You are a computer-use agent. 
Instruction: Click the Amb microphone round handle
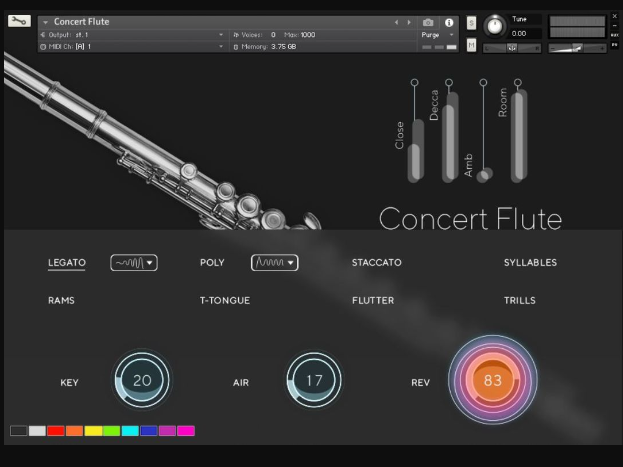484,175
